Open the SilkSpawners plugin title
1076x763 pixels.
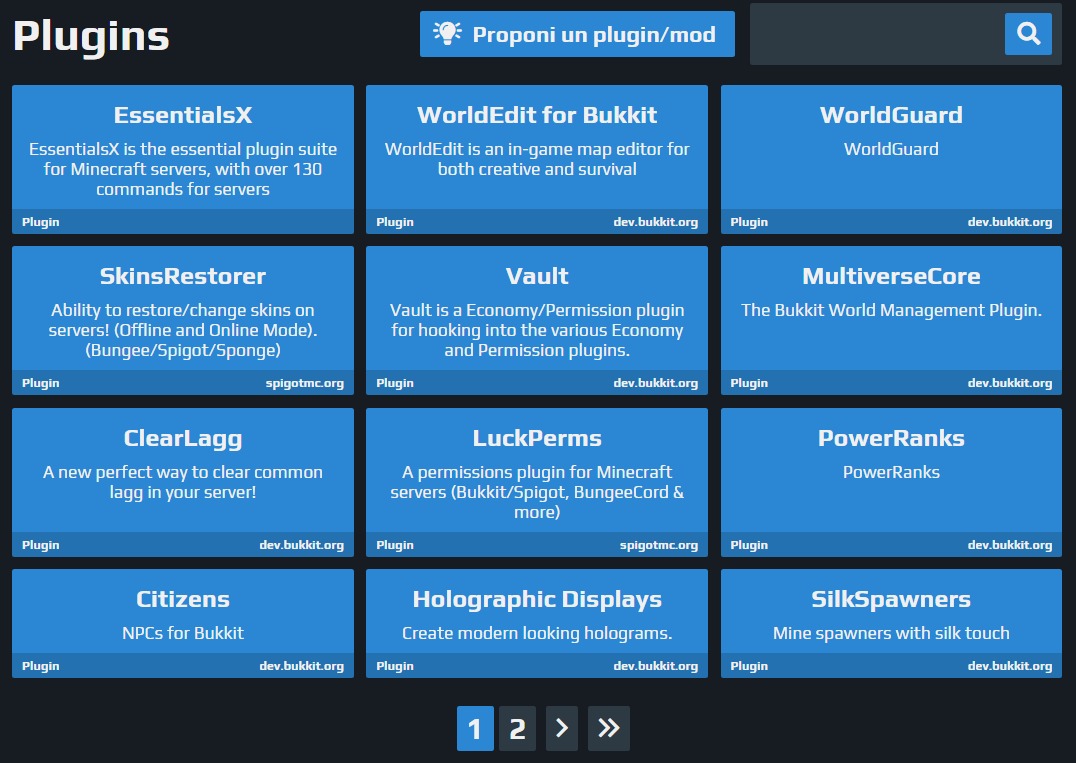tap(891, 600)
